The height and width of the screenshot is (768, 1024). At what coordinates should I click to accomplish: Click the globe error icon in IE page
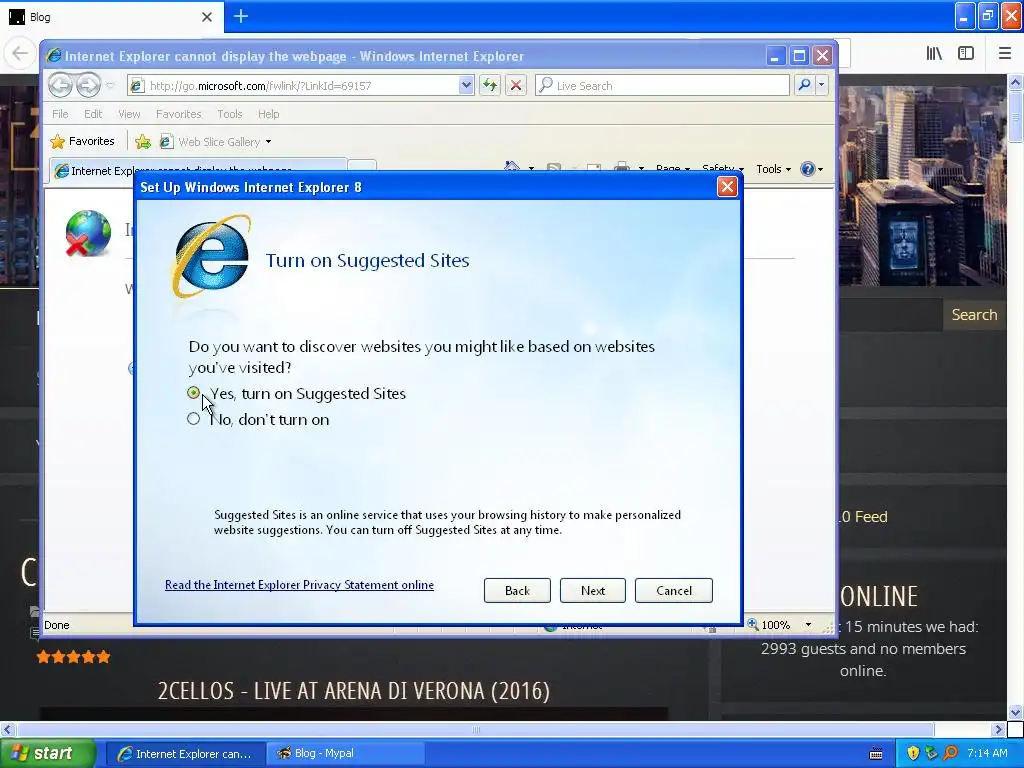tap(88, 233)
